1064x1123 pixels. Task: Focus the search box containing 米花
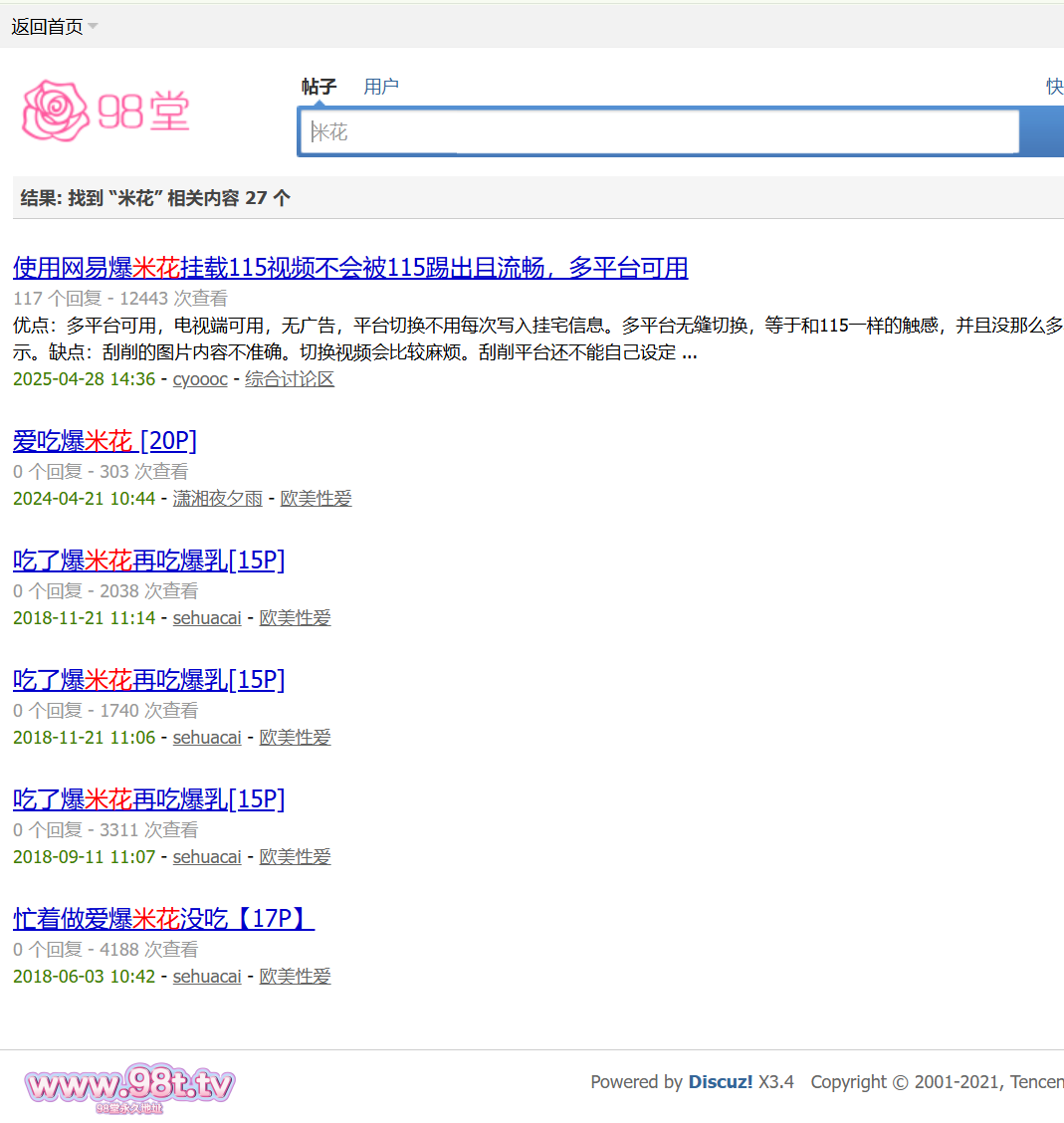point(657,132)
